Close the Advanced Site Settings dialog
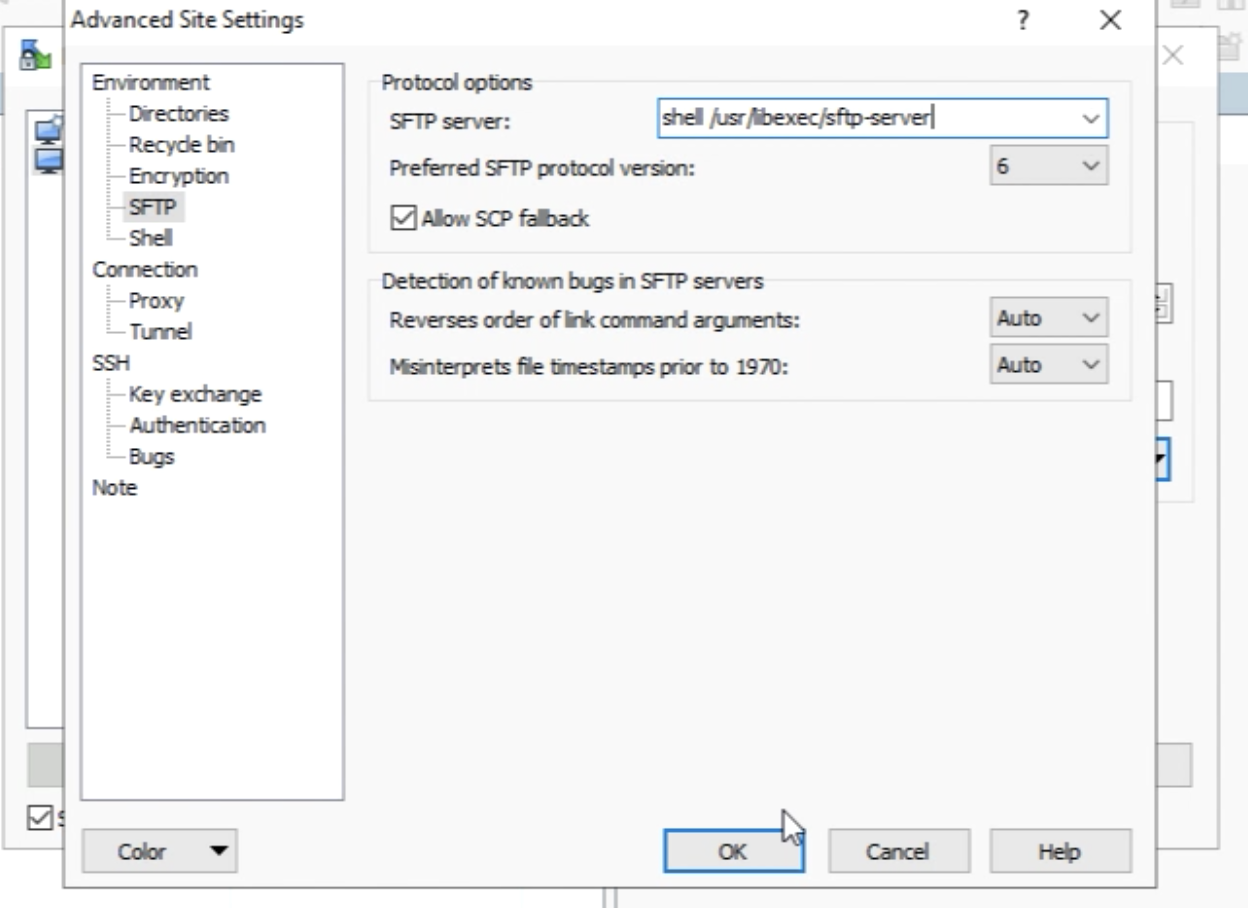The height and width of the screenshot is (908, 1248). click(x=1110, y=20)
